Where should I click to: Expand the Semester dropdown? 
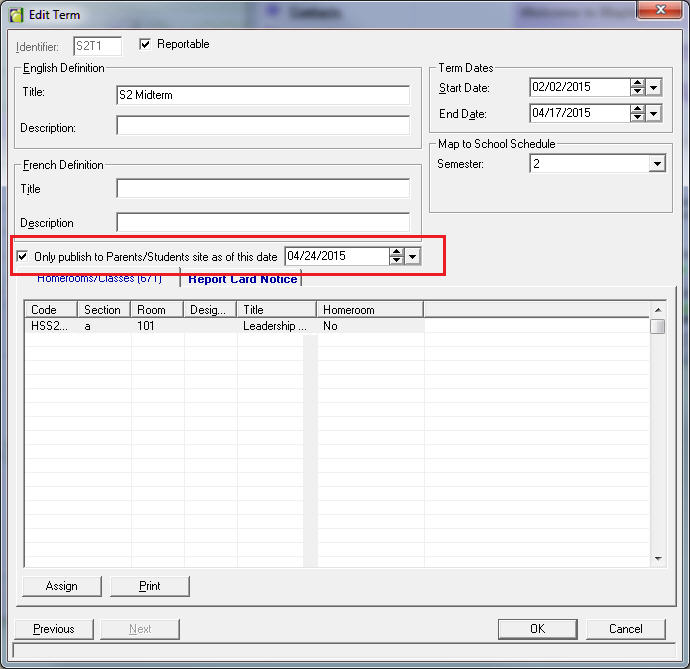[x=657, y=164]
